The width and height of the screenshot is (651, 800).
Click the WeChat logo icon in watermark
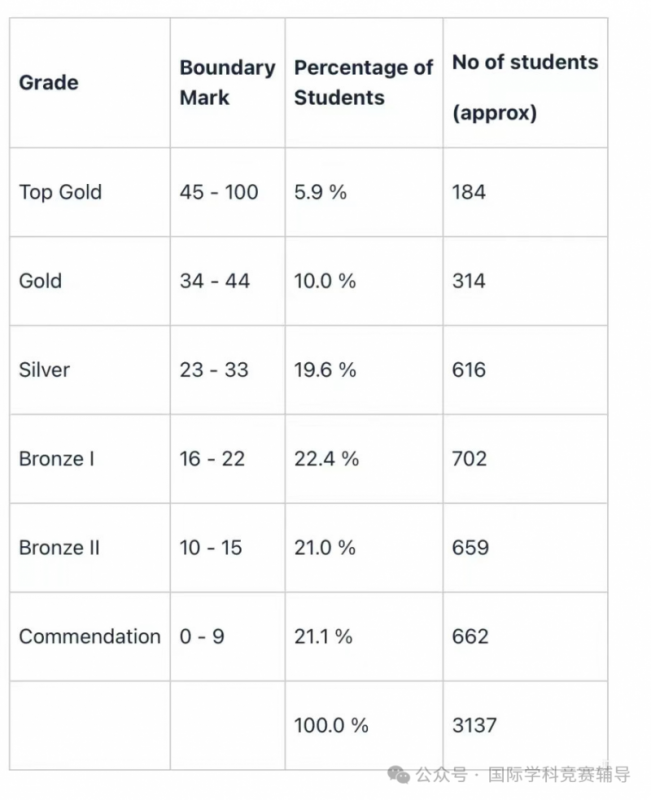pos(398,774)
